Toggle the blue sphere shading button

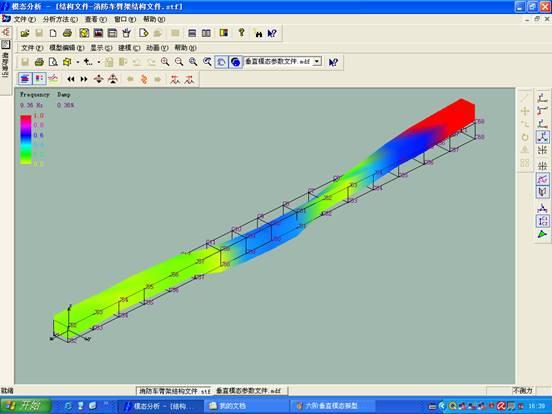[236, 62]
